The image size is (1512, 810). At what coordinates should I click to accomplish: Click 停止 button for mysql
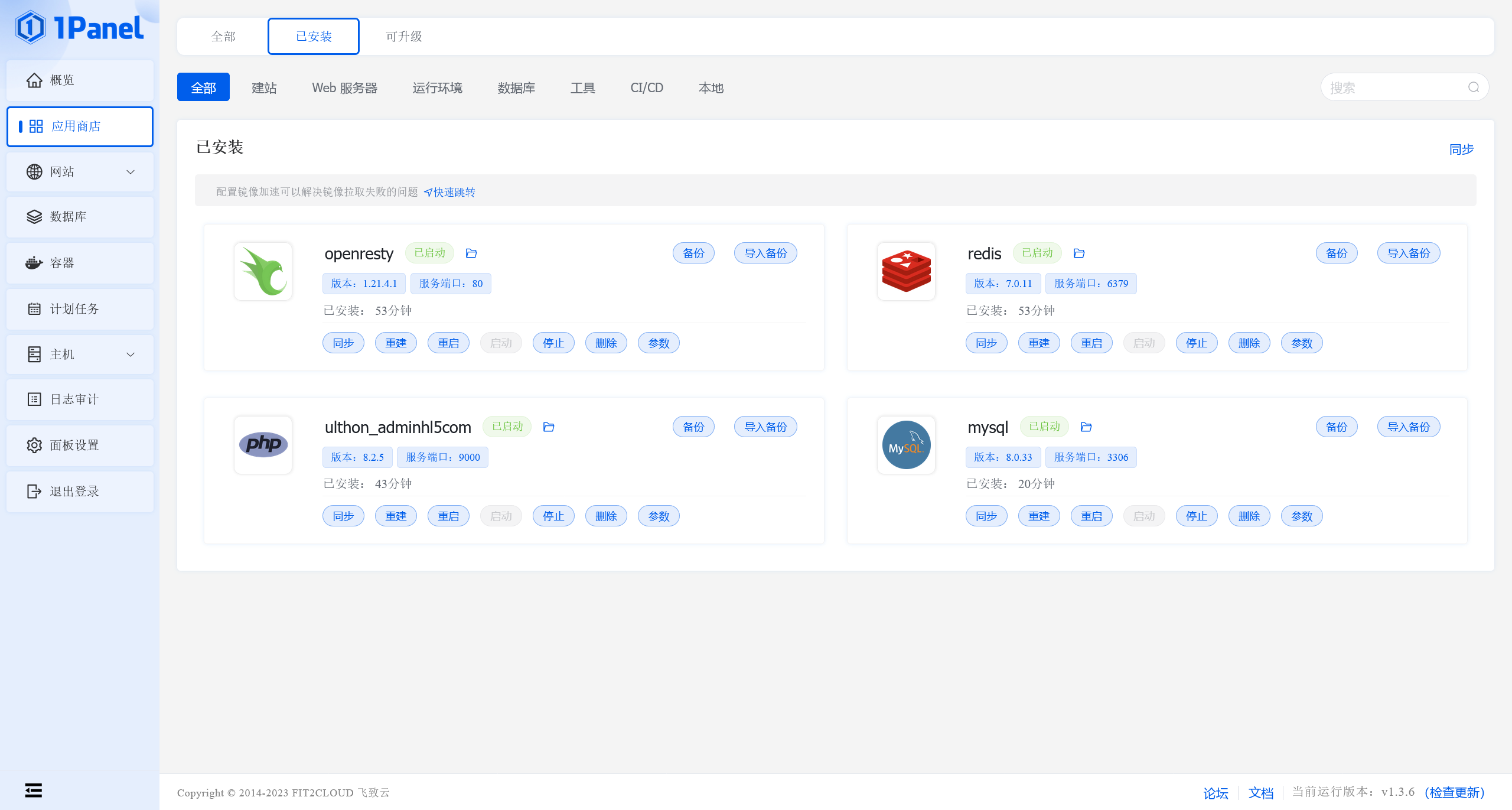point(1197,516)
